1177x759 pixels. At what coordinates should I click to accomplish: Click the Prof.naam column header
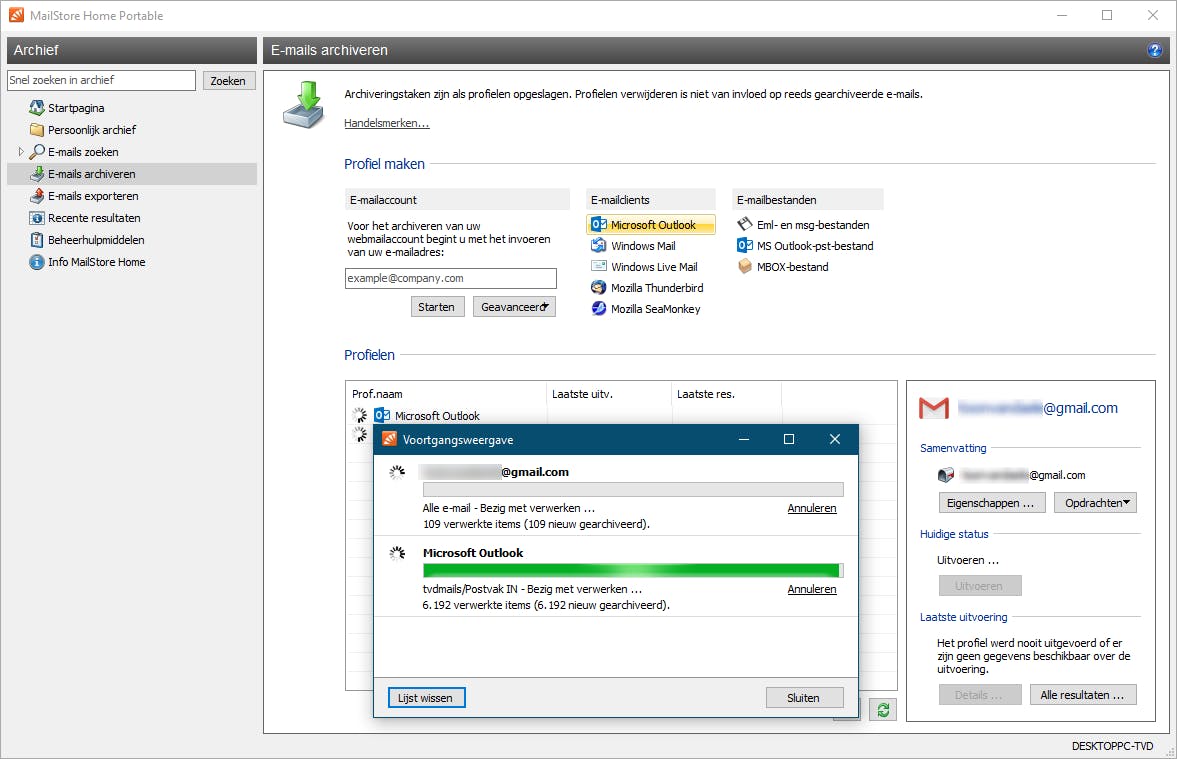446,393
